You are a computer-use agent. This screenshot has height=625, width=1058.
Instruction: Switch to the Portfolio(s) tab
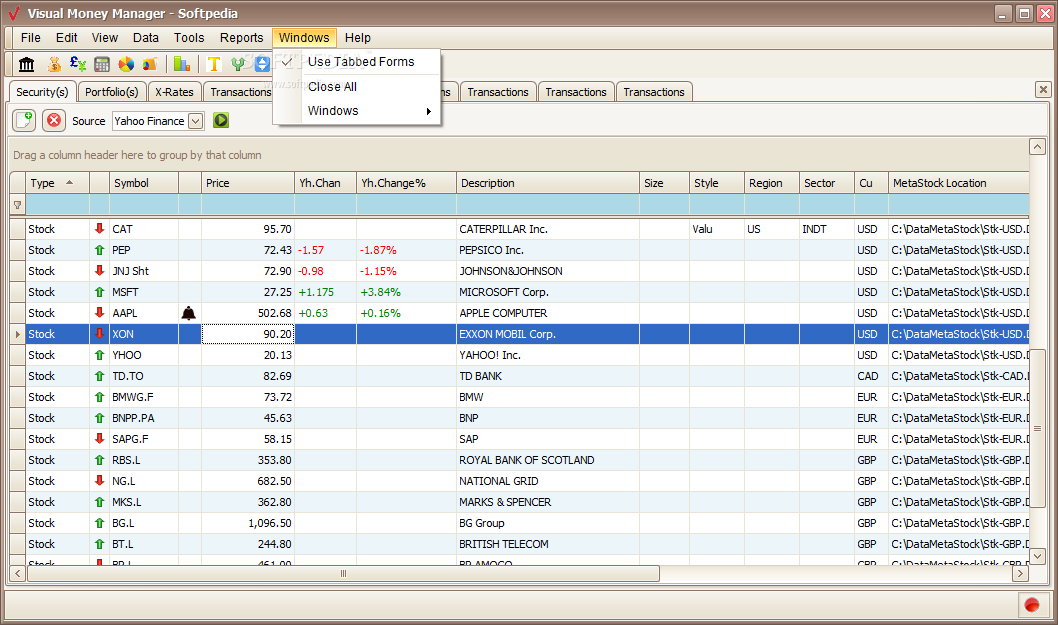(111, 92)
